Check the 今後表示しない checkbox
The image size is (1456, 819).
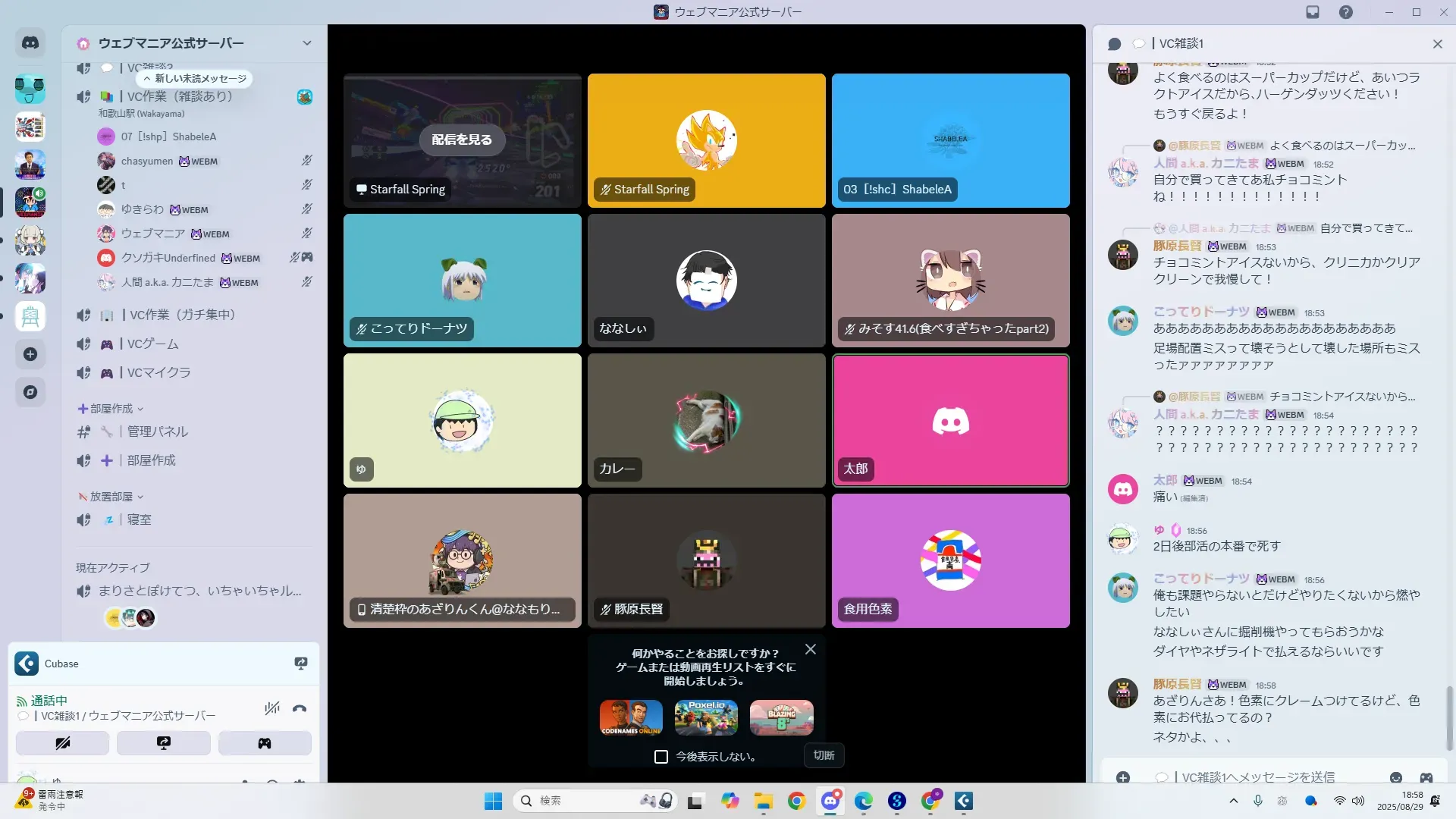661,757
